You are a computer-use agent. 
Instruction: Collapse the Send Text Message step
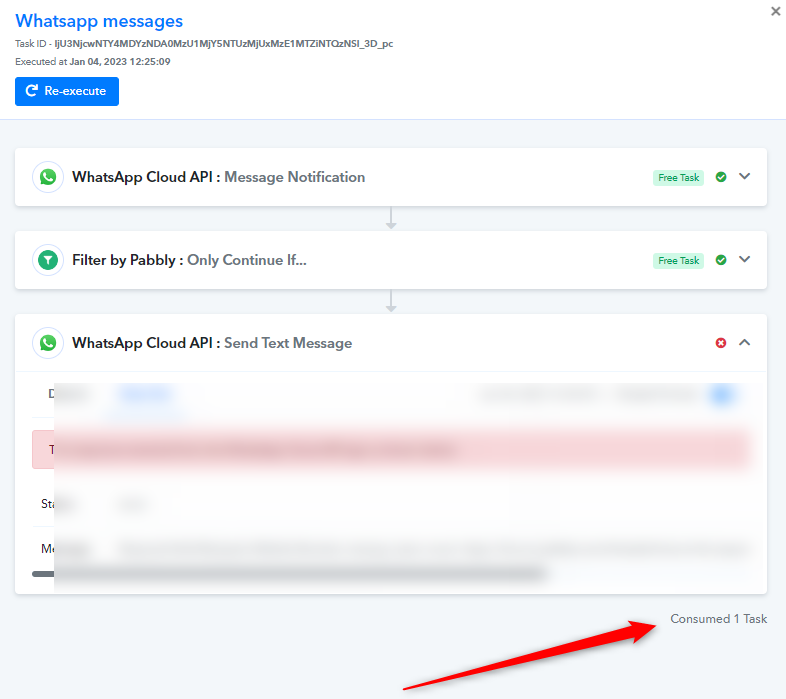[745, 342]
